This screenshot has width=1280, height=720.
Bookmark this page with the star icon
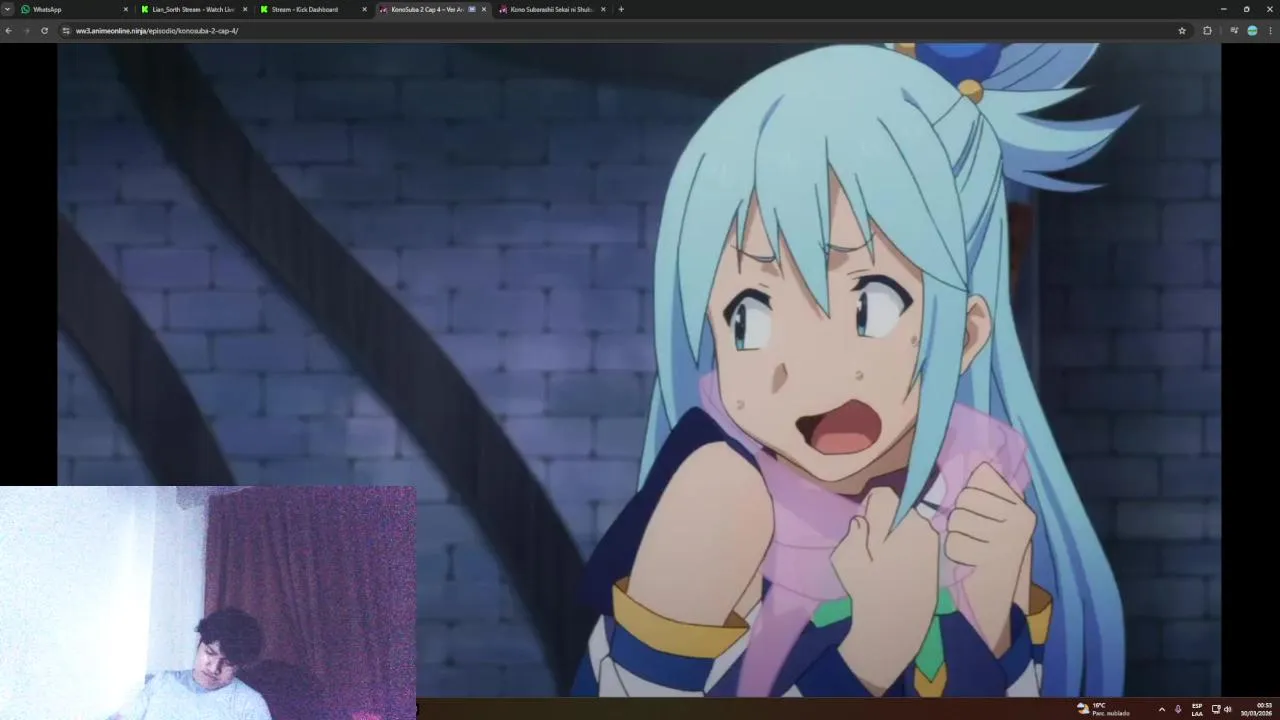(1182, 31)
